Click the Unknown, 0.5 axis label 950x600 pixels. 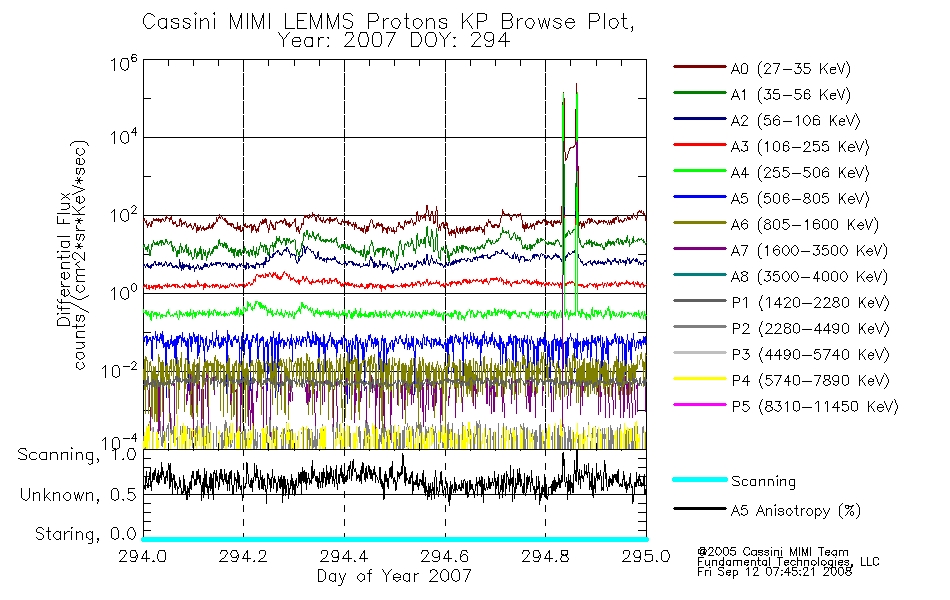[x=78, y=495]
